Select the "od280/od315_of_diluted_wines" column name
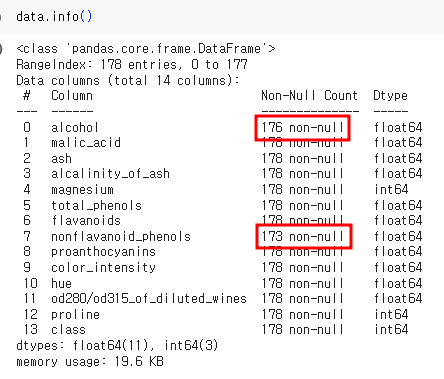This screenshot has height=379, width=444. [x=149, y=299]
